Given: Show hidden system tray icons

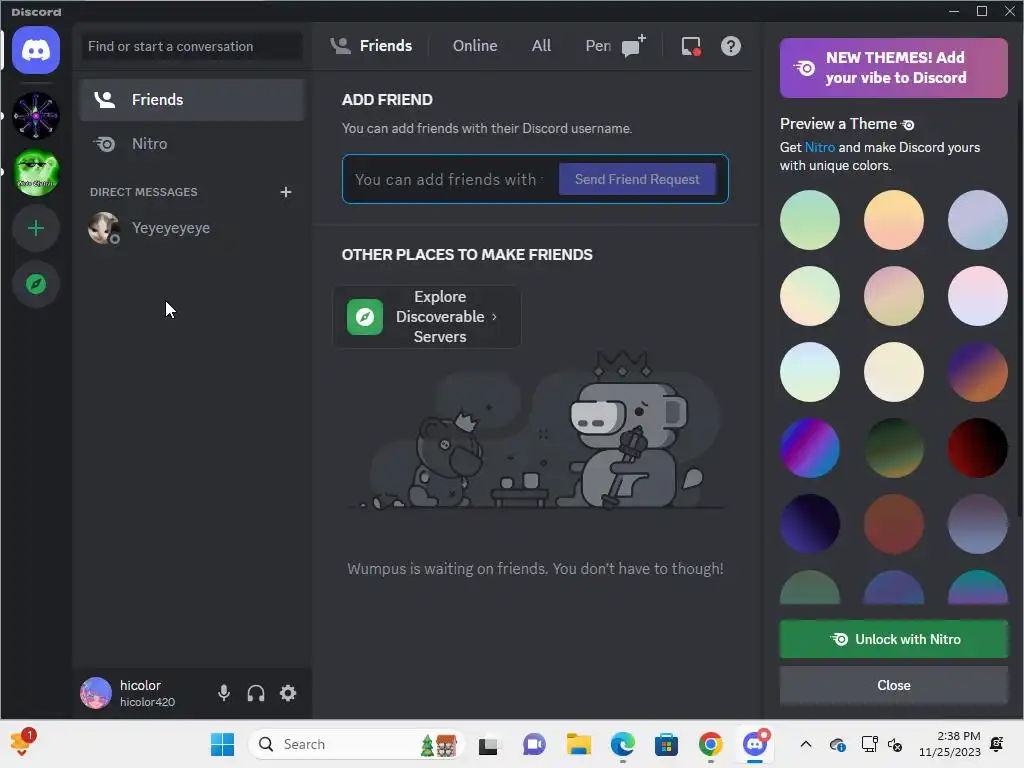Looking at the screenshot, I should pos(806,744).
